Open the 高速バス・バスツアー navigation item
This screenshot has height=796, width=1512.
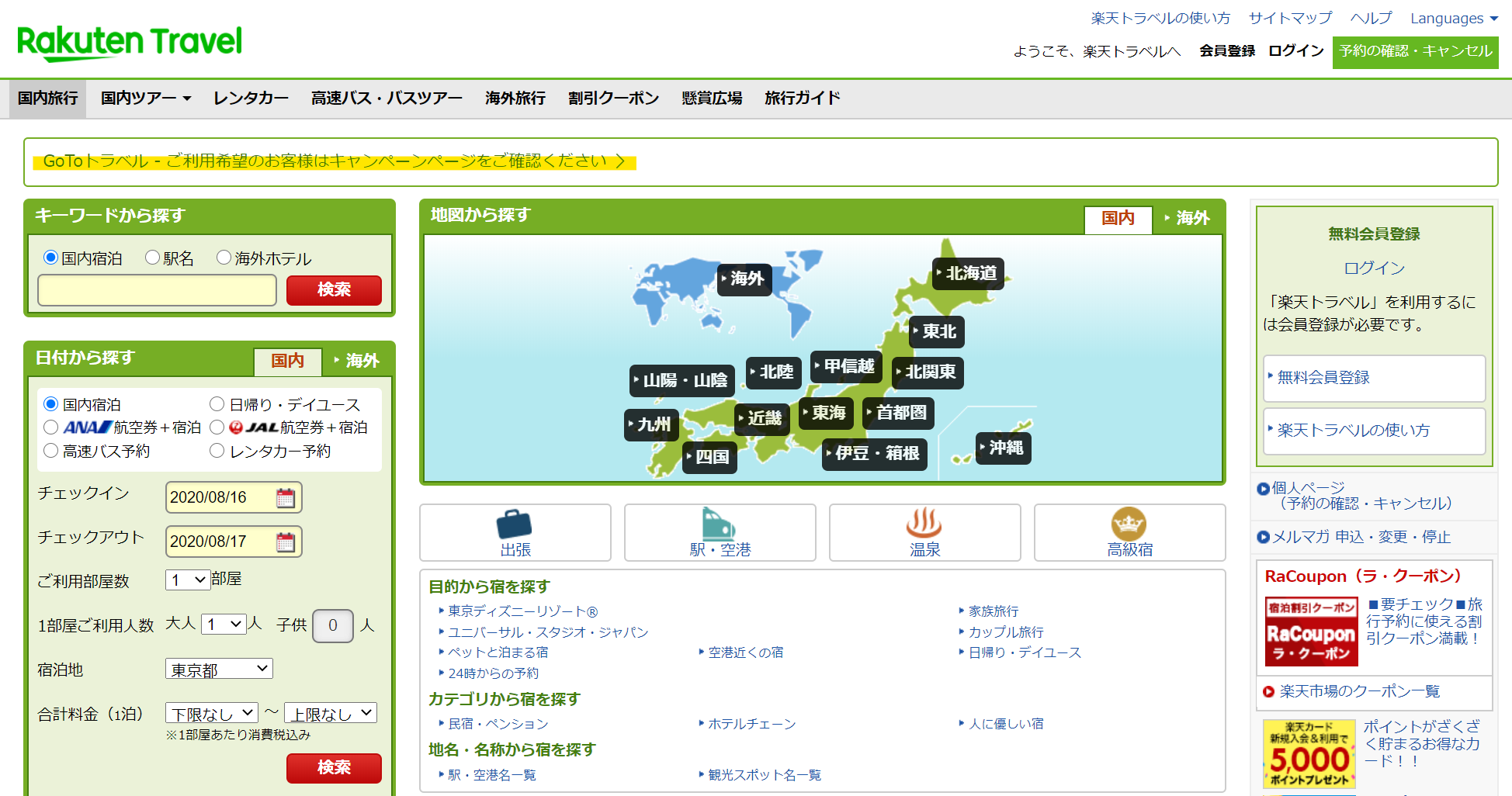[x=387, y=99]
